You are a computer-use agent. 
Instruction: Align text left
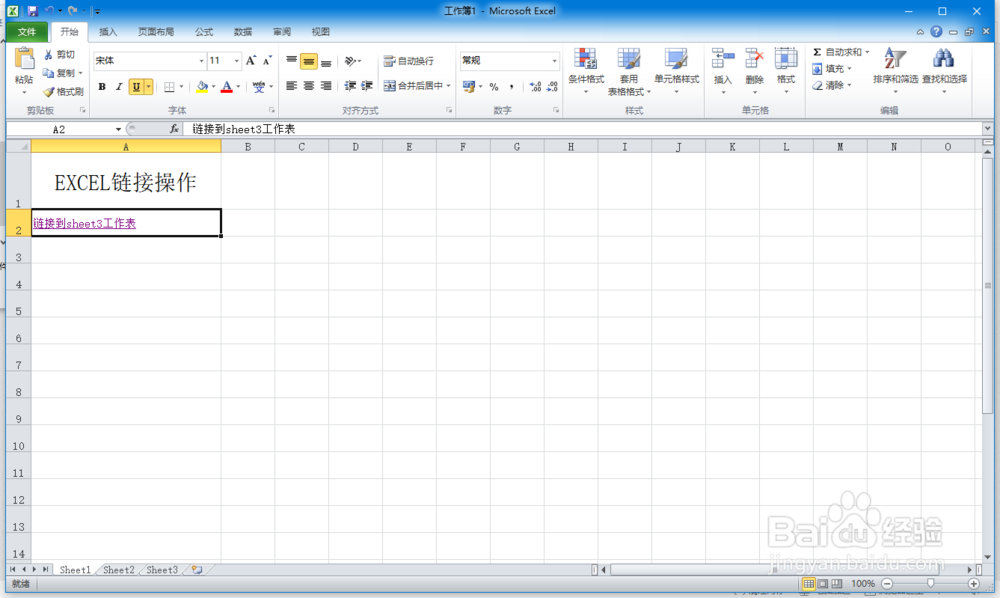click(291, 85)
